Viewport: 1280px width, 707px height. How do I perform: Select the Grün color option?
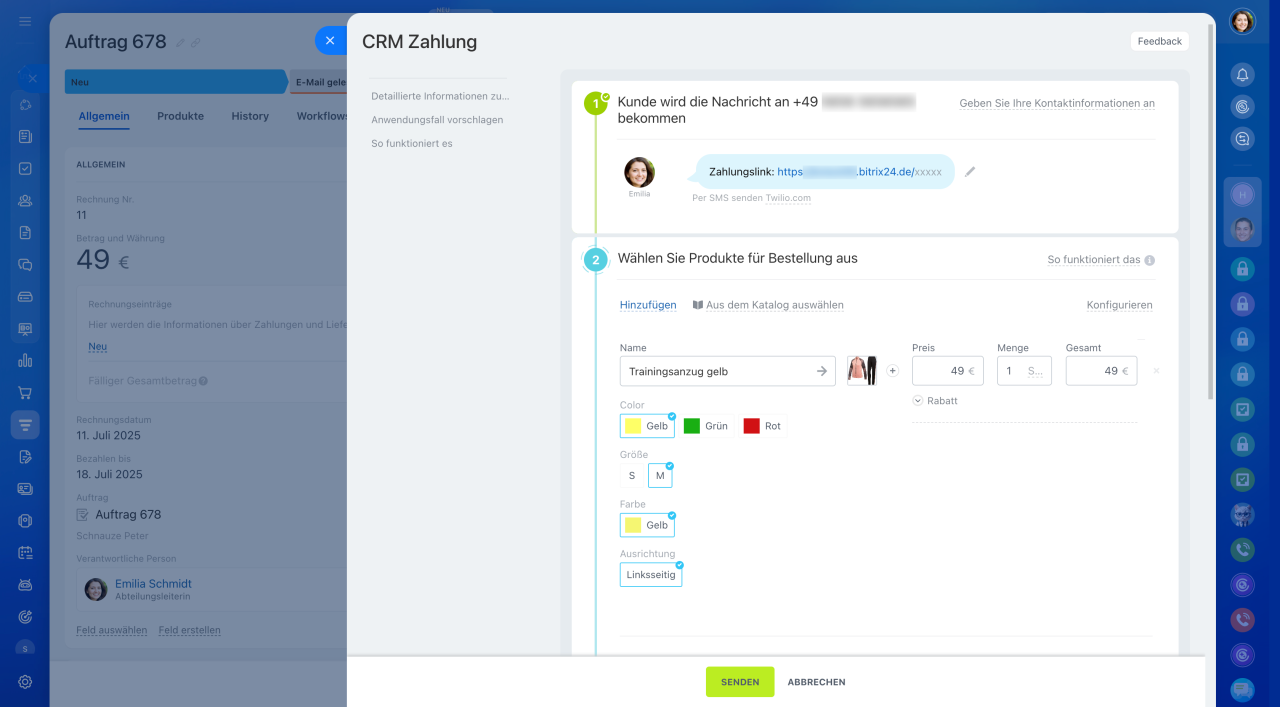coord(706,426)
